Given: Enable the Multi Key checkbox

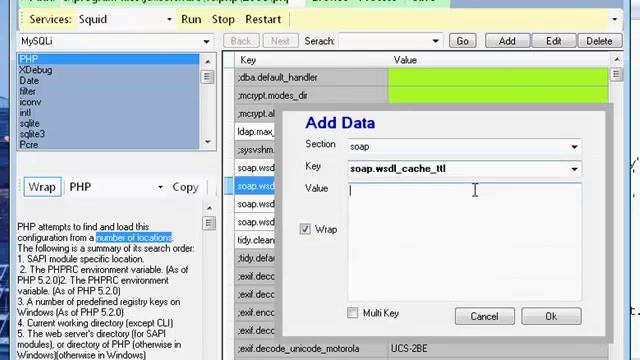Looking at the screenshot, I should (x=353, y=313).
